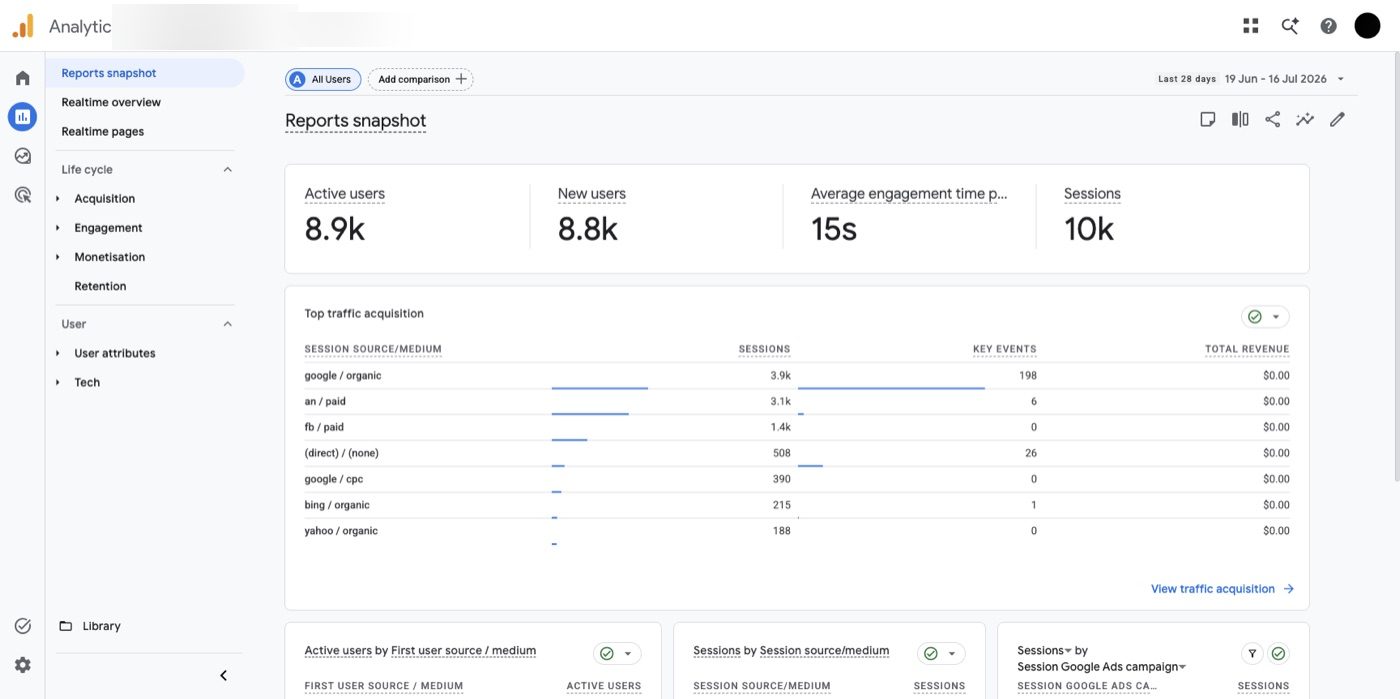Click the All Users segment chip
The width and height of the screenshot is (1400, 699).
[323, 79]
